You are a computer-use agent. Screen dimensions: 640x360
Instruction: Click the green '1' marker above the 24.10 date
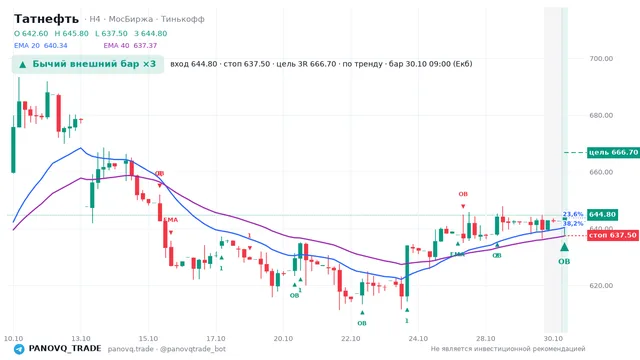[x=407, y=321]
